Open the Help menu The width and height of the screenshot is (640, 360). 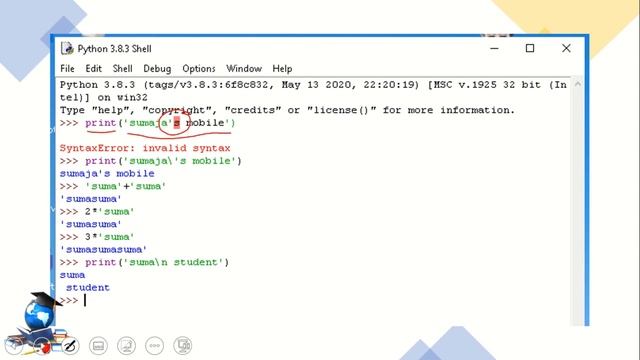click(282, 69)
